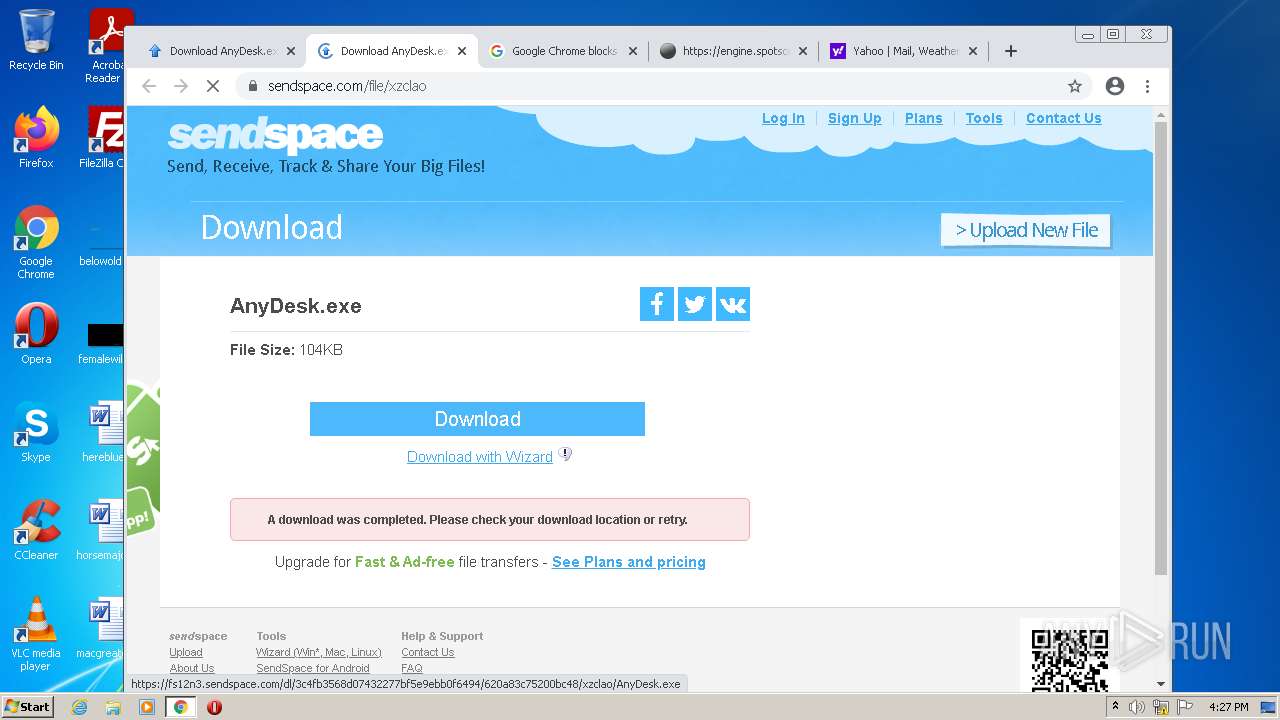The width and height of the screenshot is (1280, 720).
Task: Bookmark this page with the star icon
Action: [x=1075, y=86]
